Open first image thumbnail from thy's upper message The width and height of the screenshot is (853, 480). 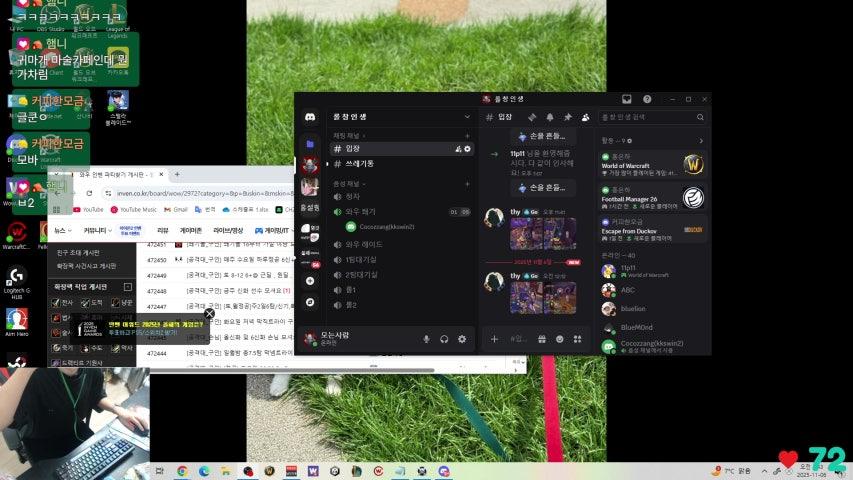[x=526, y=233]
